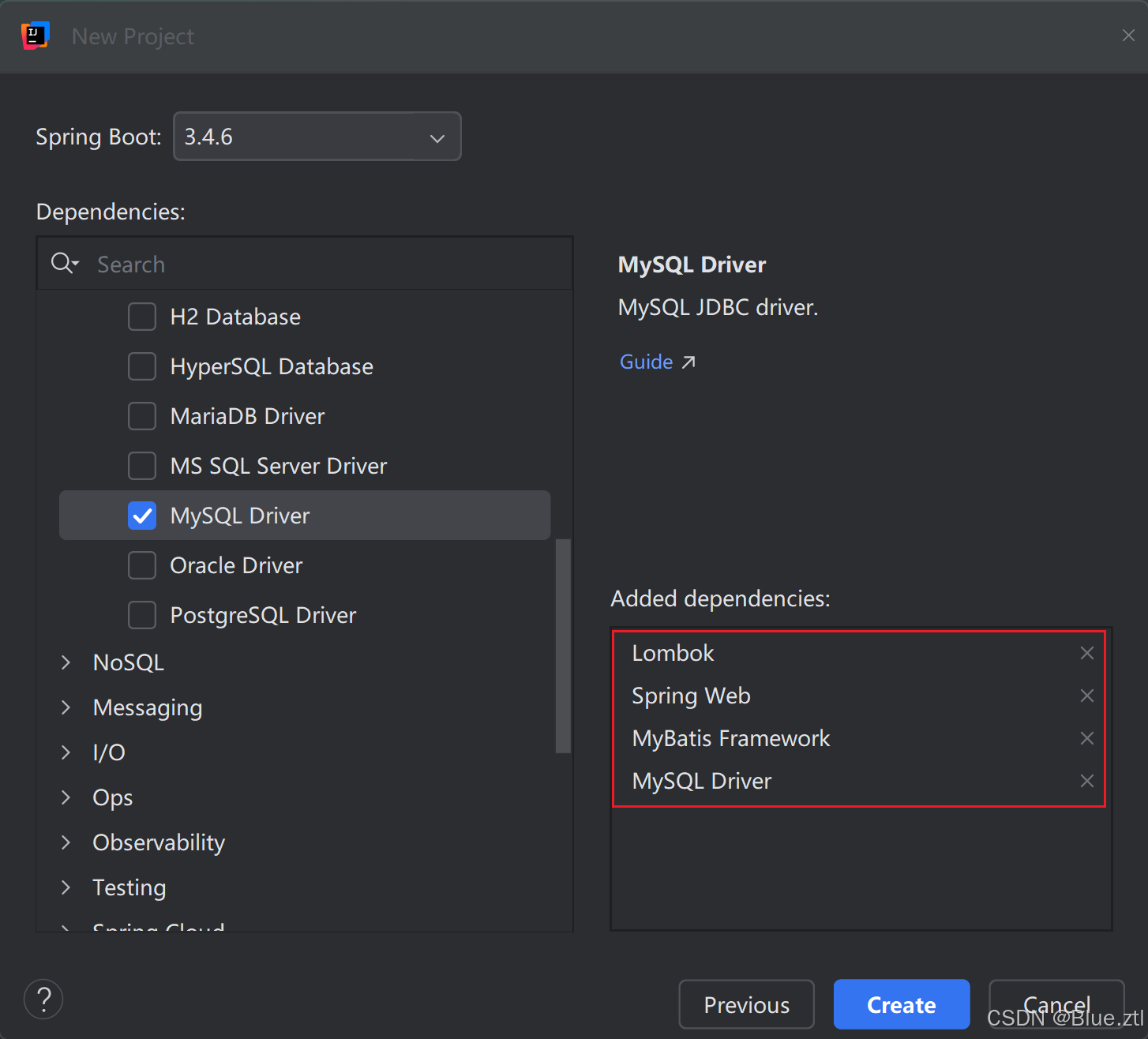Remove Lombok from added dependencies
Viewport: 1148px width, 1039px height.
point(1087,653)
